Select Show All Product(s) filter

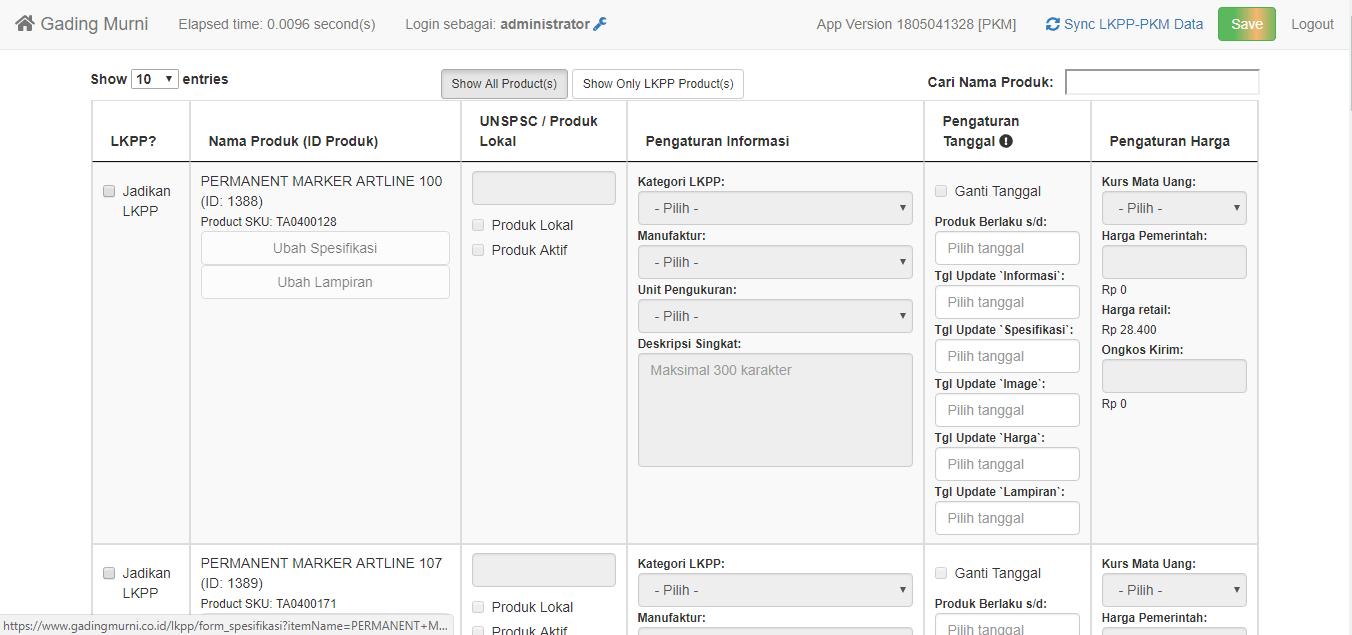click(504, 84)
